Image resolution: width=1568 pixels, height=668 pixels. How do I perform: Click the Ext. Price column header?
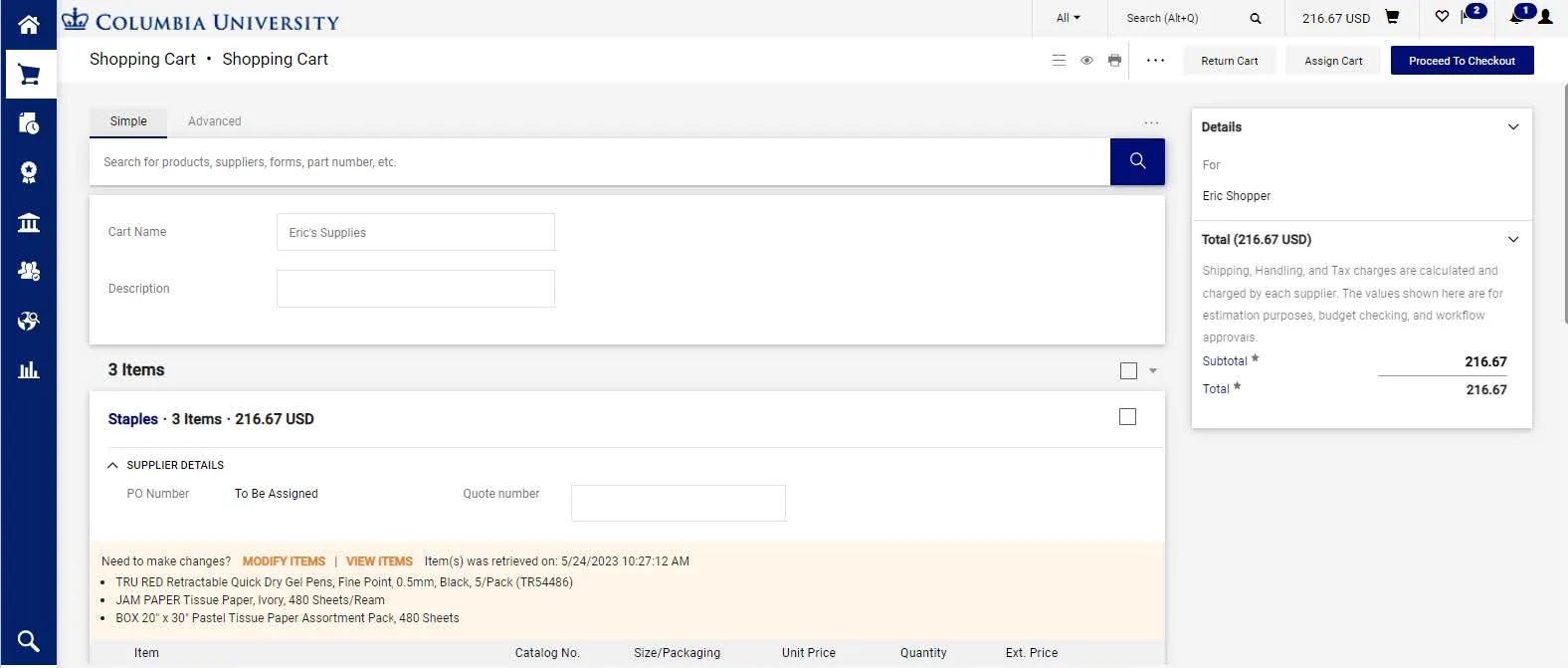[x=1032, y=653]
